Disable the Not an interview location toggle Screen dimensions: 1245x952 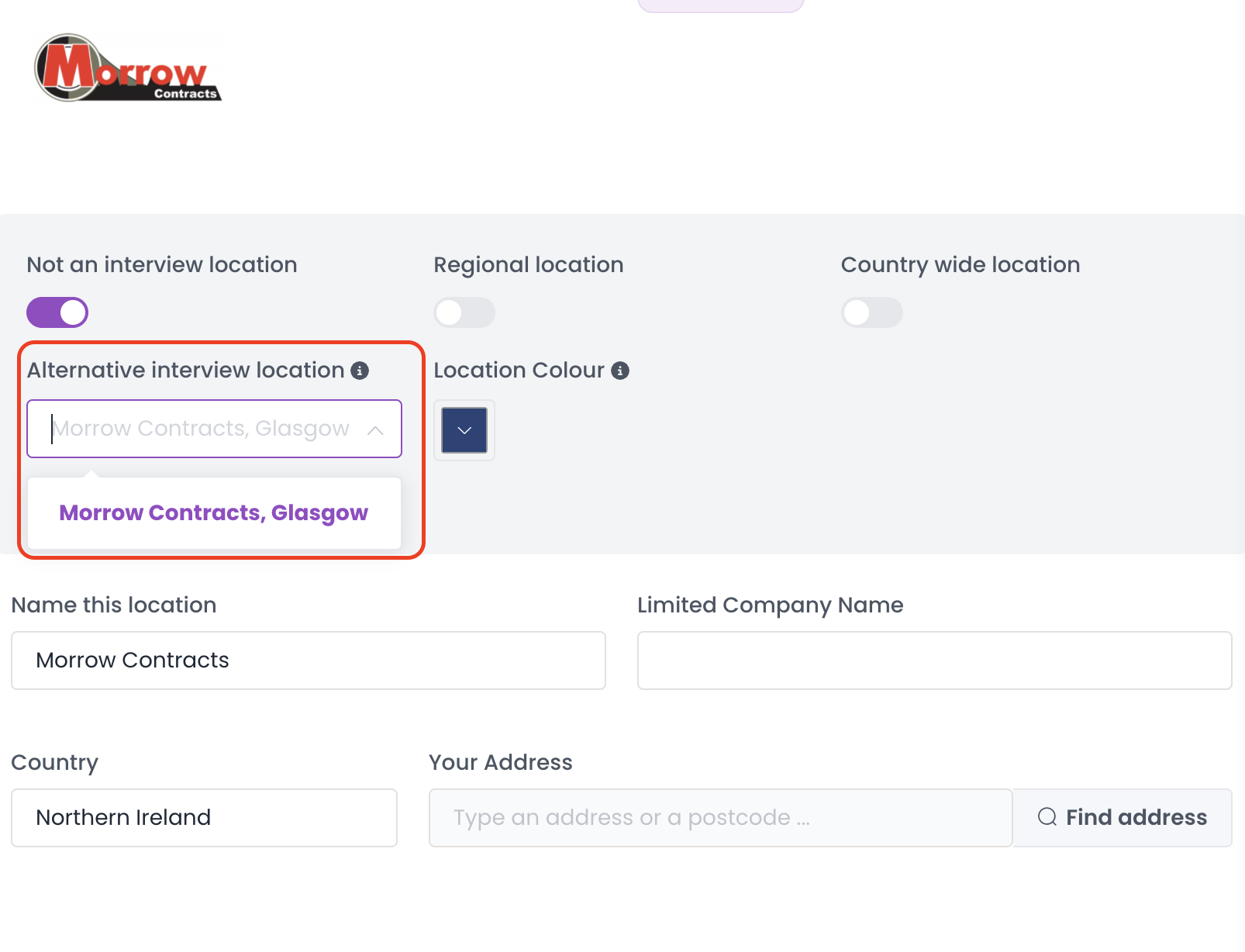[x=57, y=312]
